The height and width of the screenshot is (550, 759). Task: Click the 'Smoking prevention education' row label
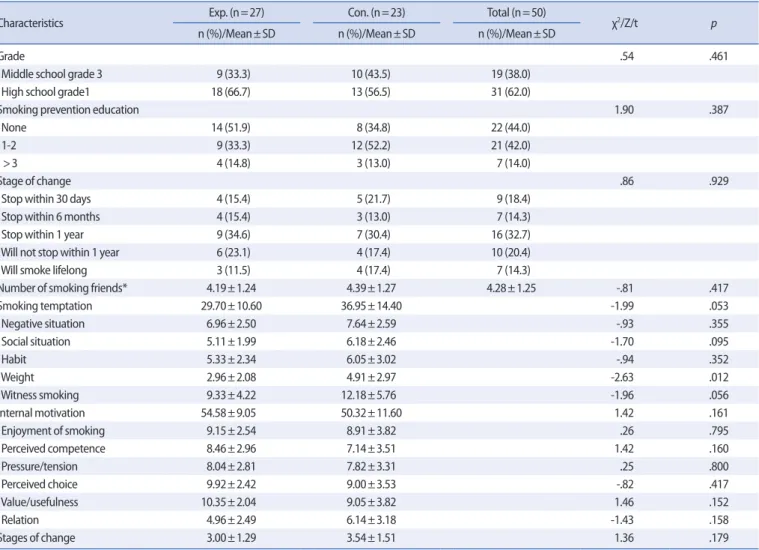(x=69, y=110)
